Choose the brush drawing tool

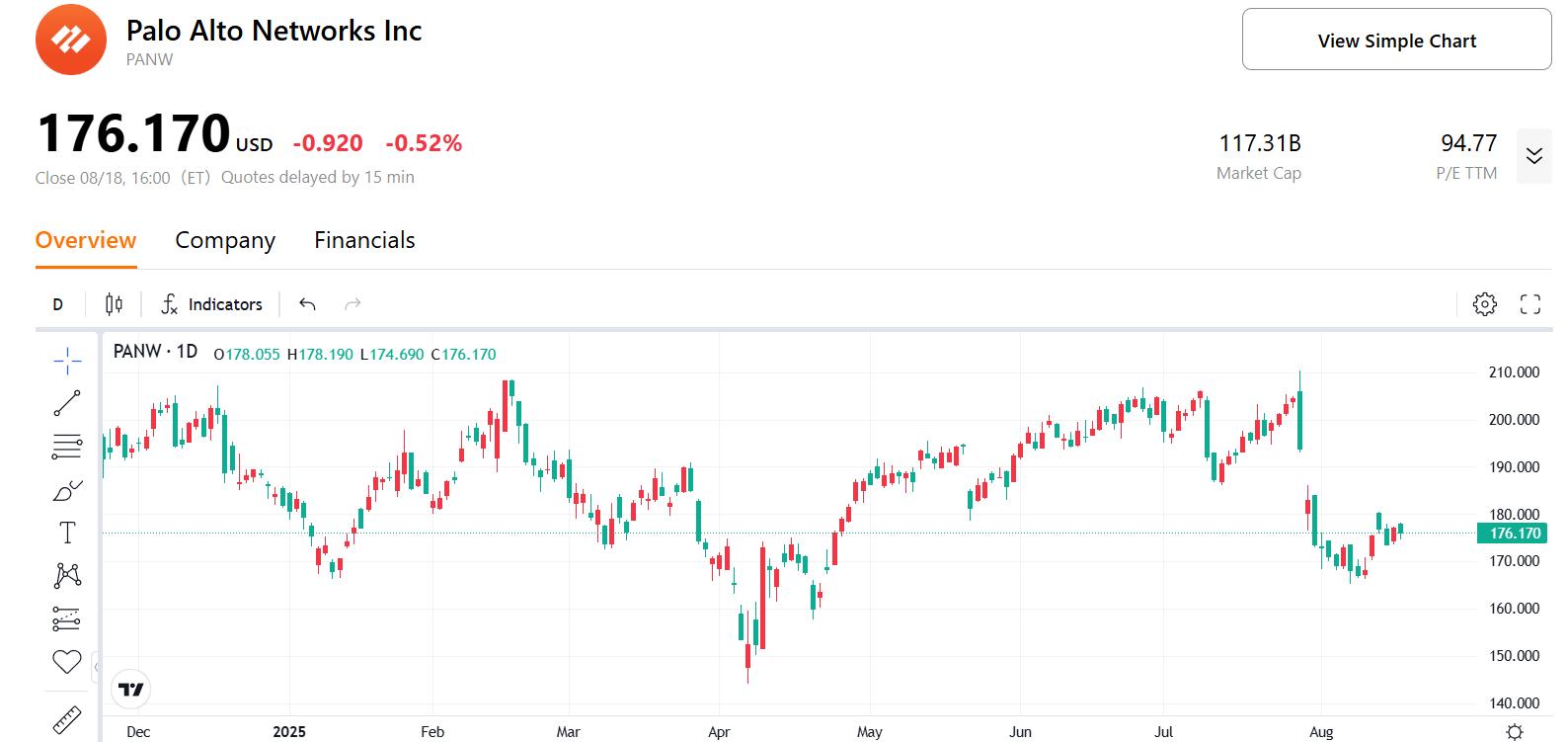(67, 490)
